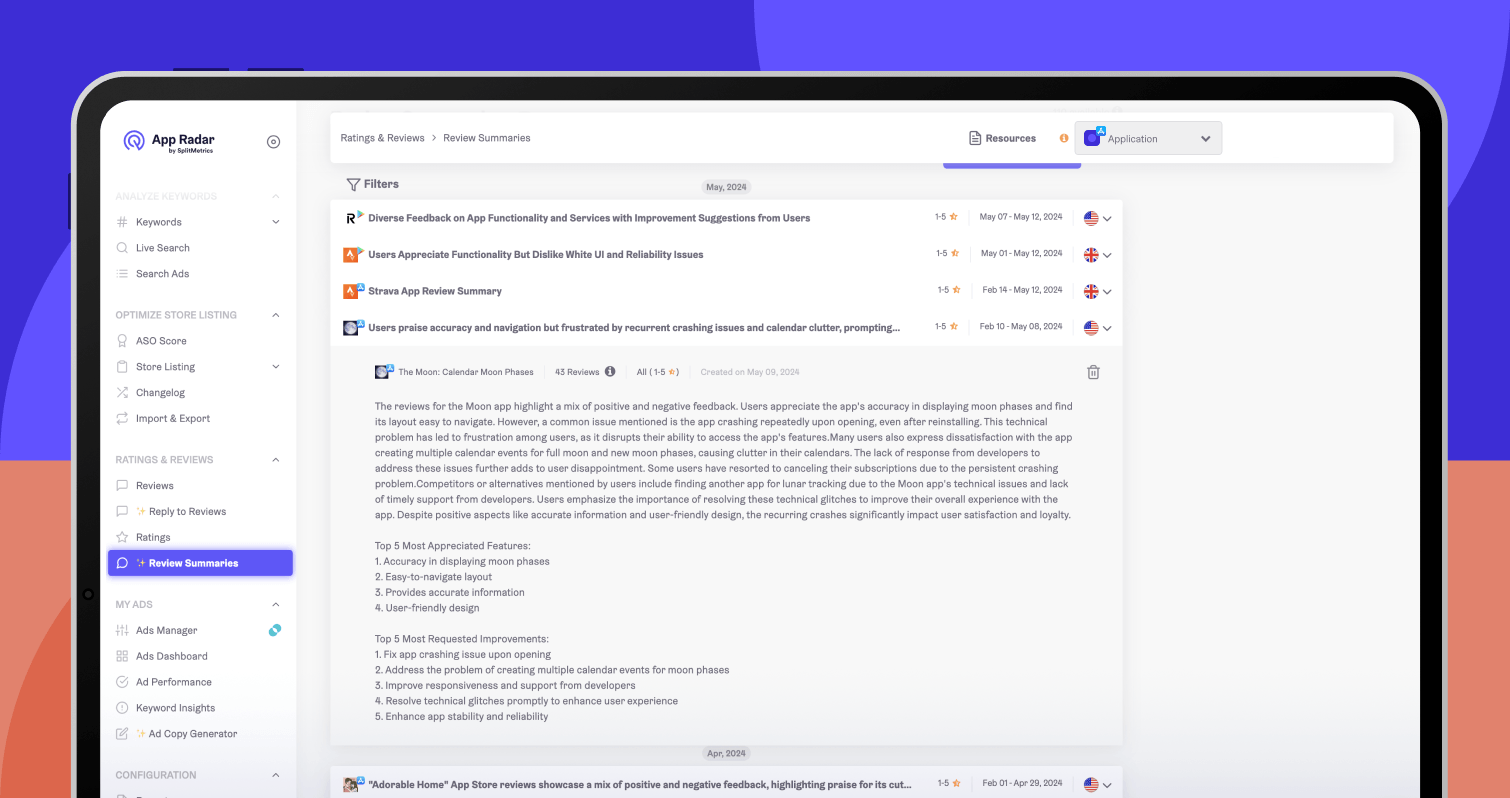This screenshot has width=1510, height=798.
Task: Expand the Diverse Feedback summary row chevron
Action: click(1107, 219)
